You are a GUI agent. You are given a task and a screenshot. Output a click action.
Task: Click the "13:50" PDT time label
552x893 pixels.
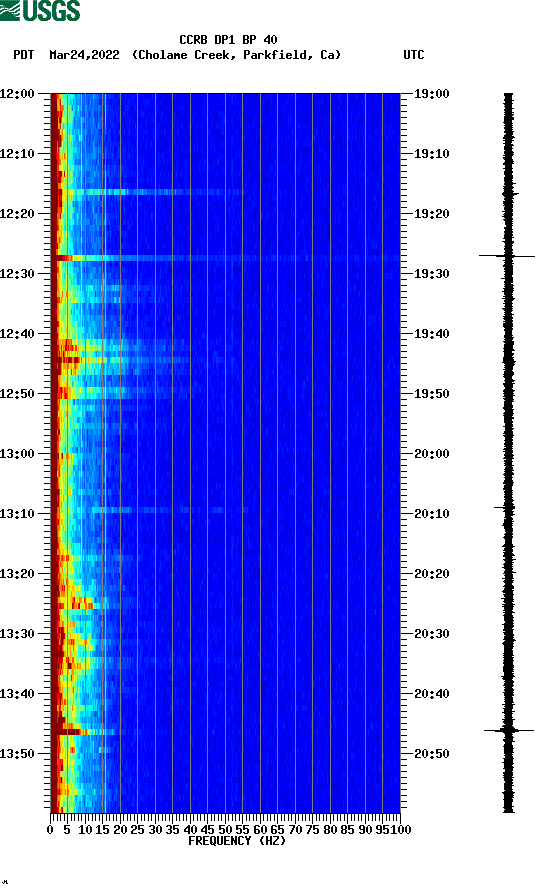click(x=17, y=753)
